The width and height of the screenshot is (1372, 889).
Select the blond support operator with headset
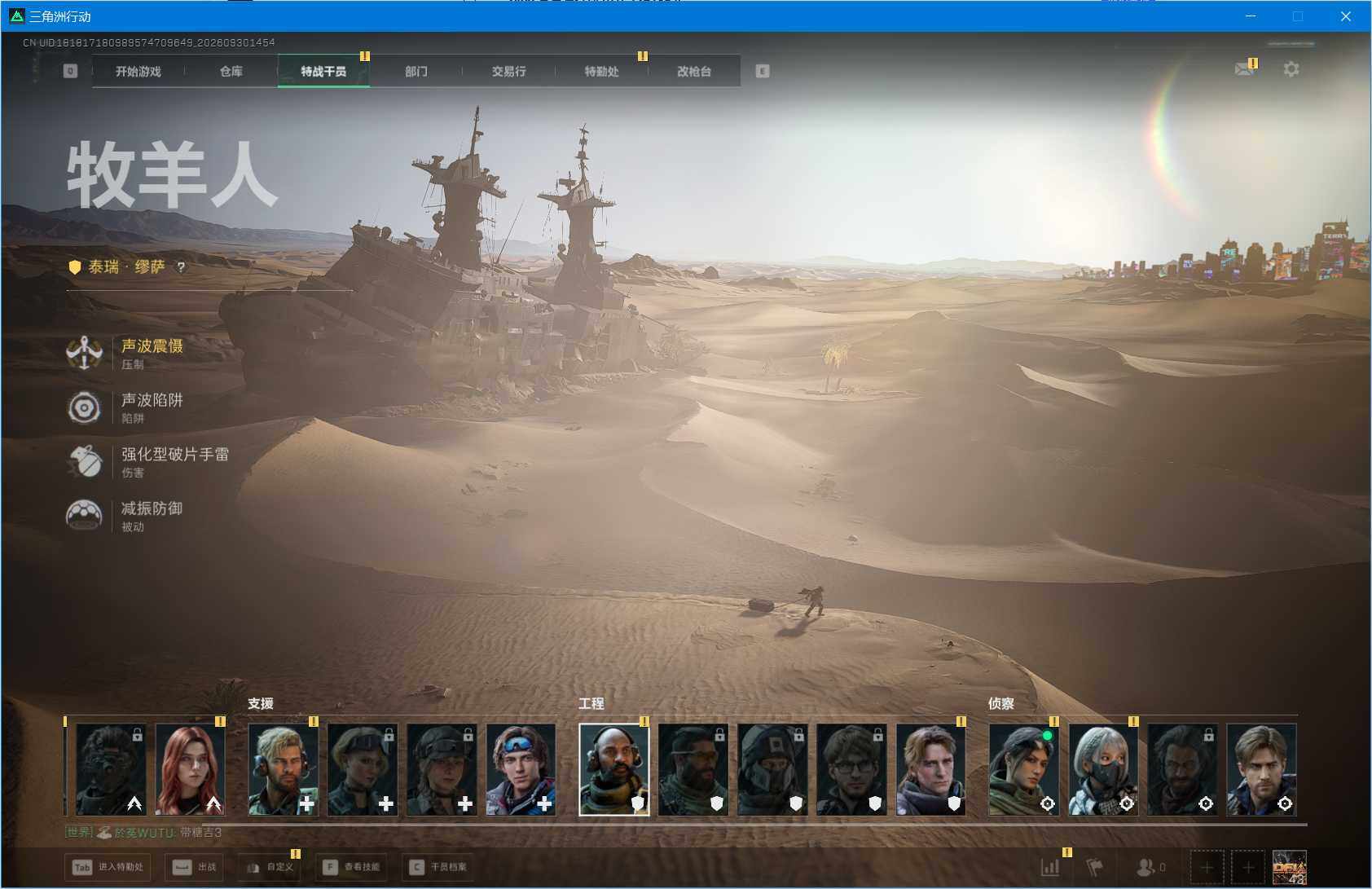(284, 769)
